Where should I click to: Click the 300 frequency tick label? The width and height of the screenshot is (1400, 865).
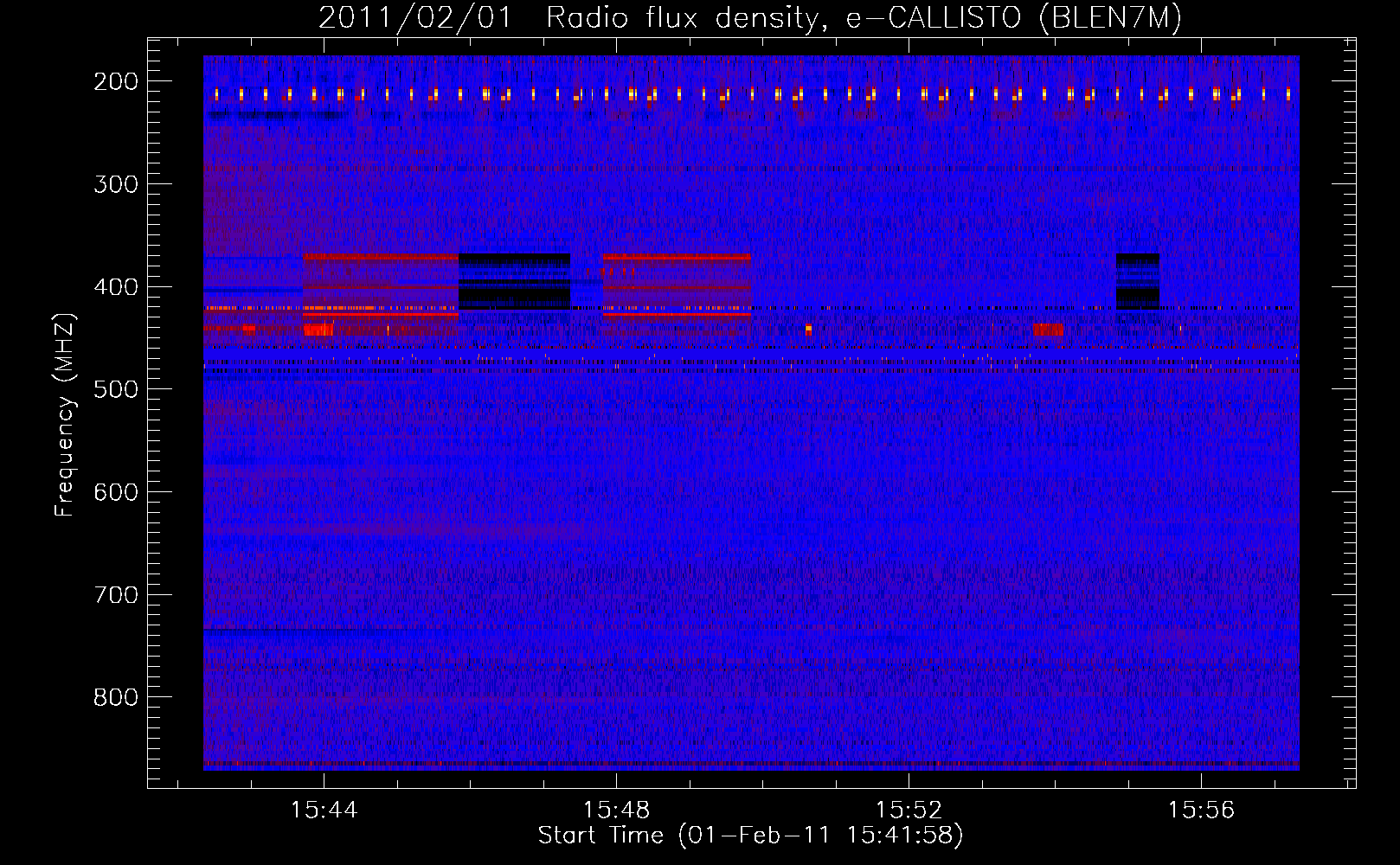[115, 184]
